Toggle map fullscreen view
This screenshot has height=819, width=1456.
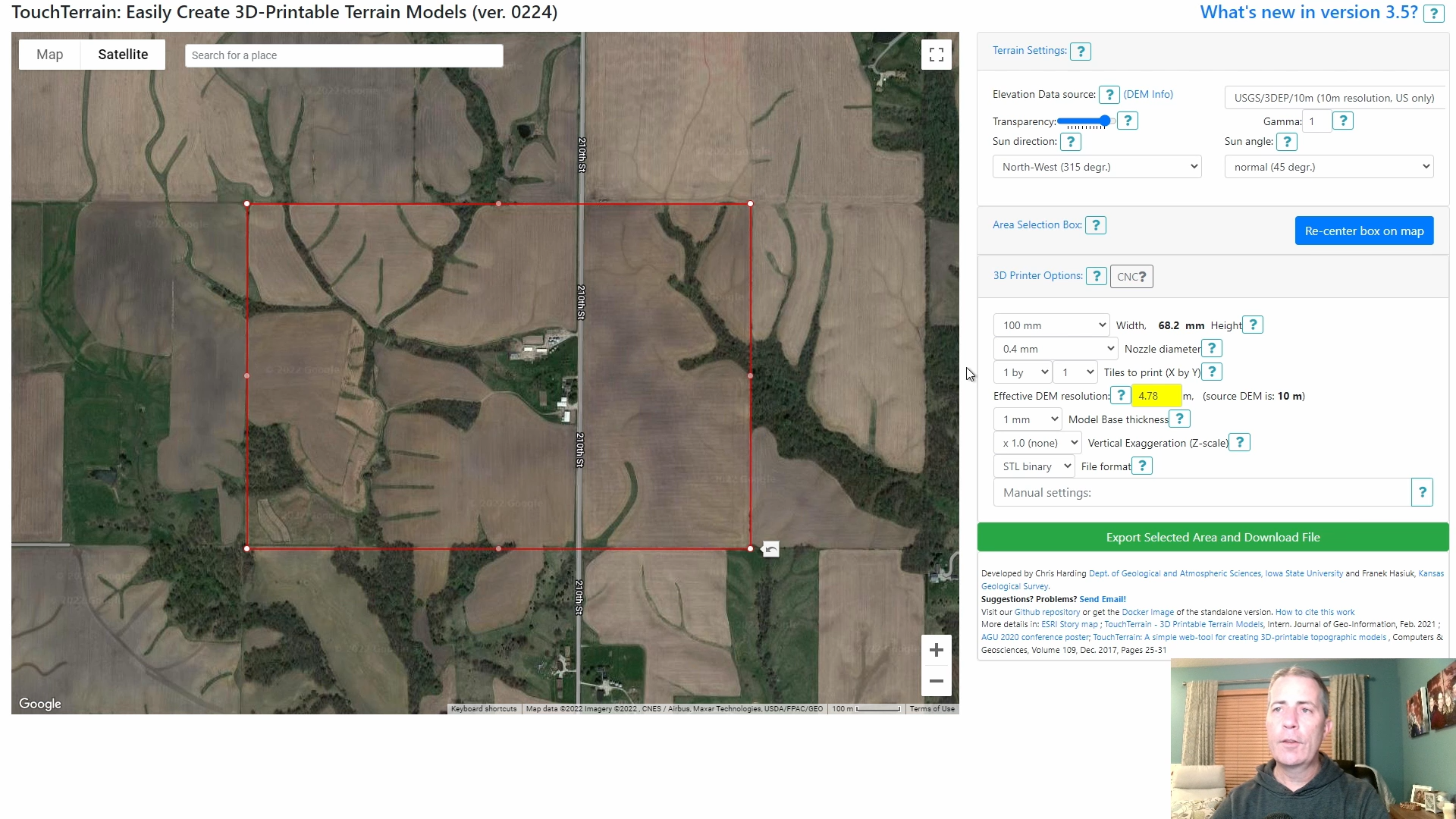[936, 55]
